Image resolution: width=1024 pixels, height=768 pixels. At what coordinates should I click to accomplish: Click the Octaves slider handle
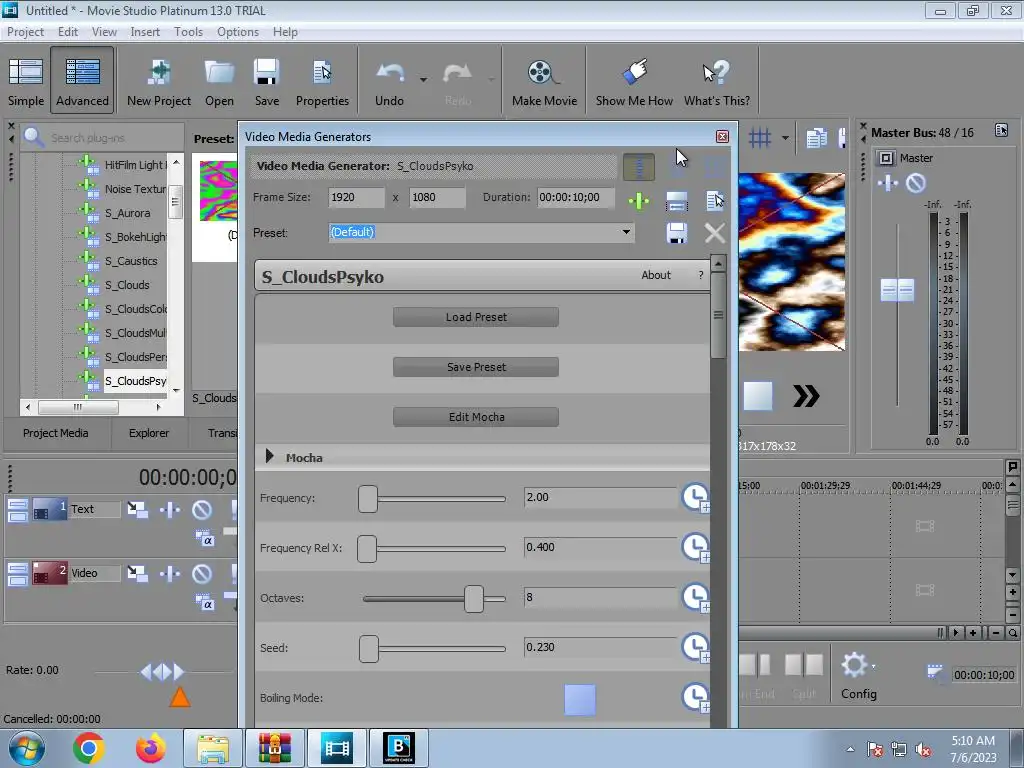pyautogui.click(x=474, y=598)
